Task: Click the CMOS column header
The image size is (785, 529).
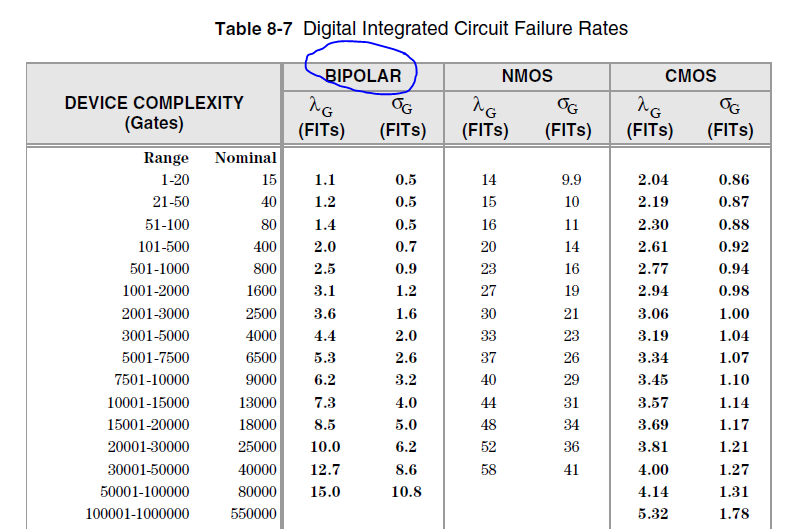Action: point(690,76)
